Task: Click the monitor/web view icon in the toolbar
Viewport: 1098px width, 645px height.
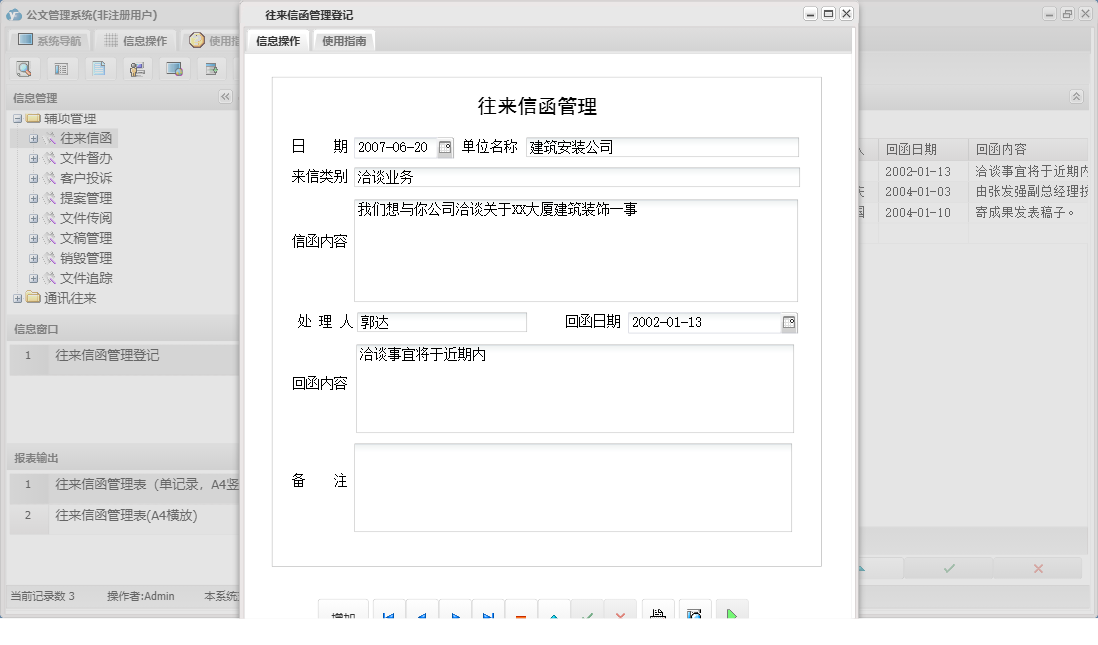Action: click(x=176, y=68)
